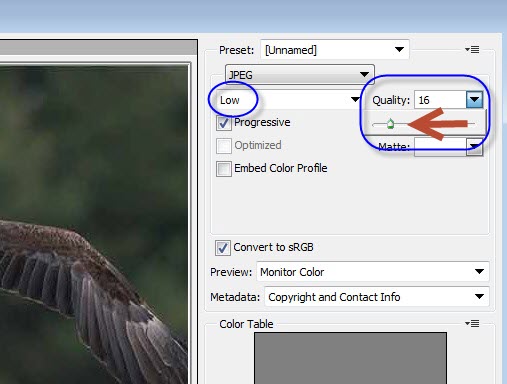Click the Color Table label
This screenshot has height=384, width=507.
pyautogui.click(x=246, y=324)
